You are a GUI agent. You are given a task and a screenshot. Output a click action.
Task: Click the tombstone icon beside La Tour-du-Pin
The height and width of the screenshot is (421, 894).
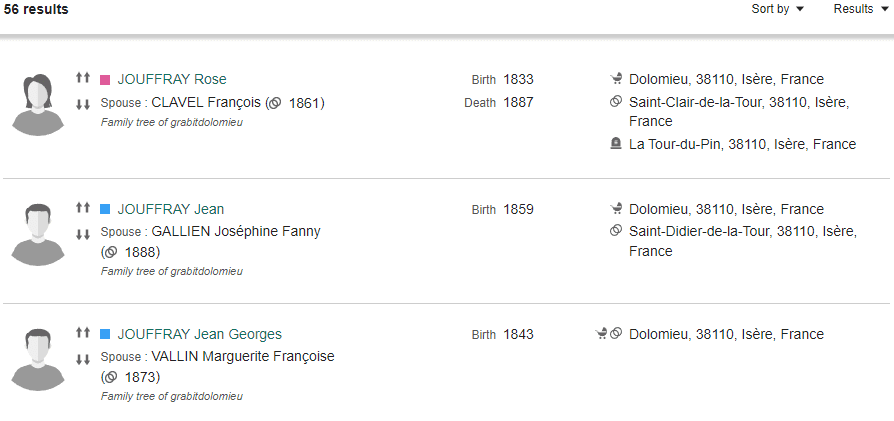(615, 144)
